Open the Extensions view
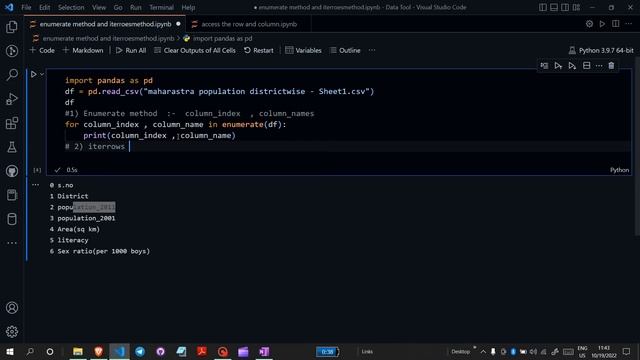This screenshot has width=640, height=360. point(12,123)
